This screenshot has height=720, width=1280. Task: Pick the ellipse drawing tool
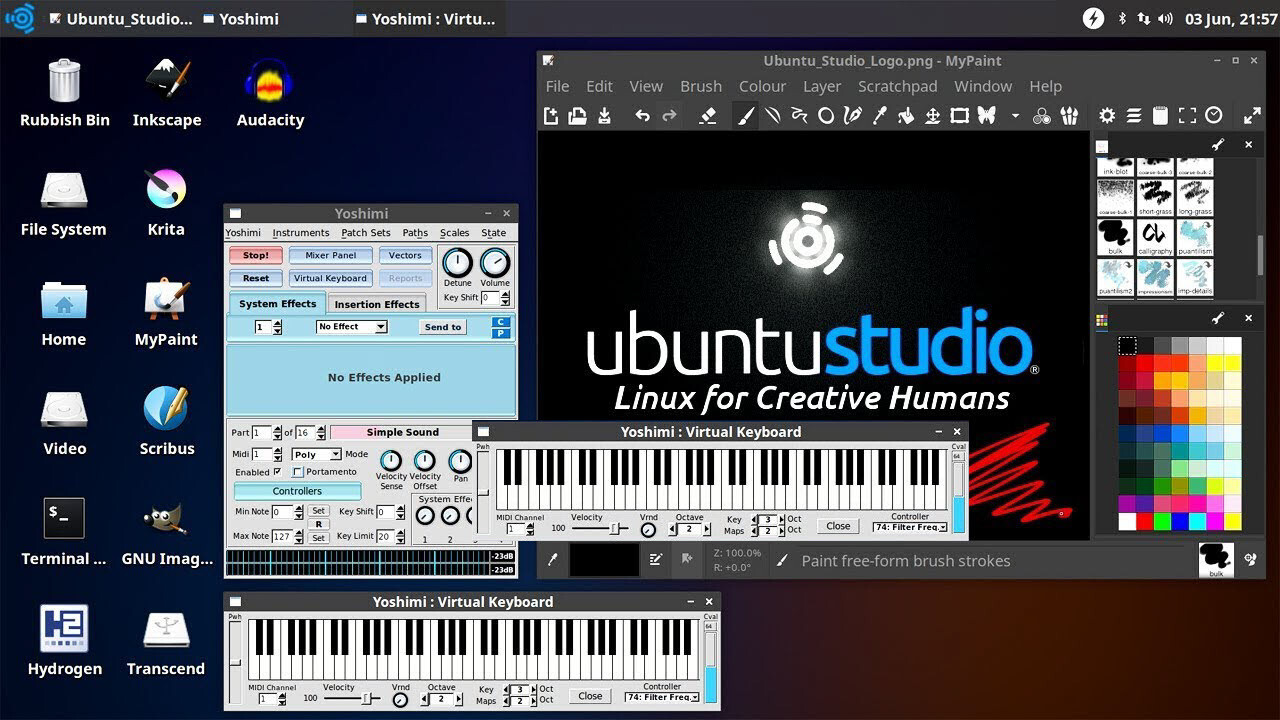click(826, 116)
